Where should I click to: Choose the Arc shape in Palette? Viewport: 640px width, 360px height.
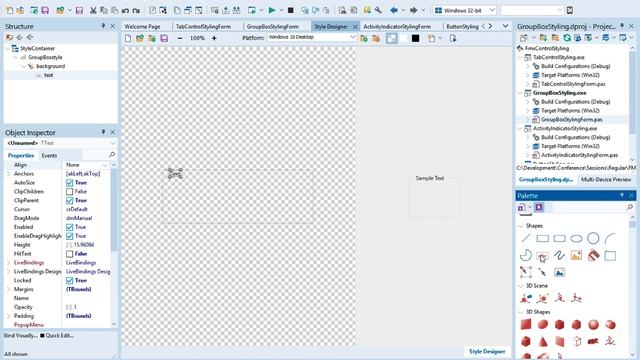(x=610, y=238)
